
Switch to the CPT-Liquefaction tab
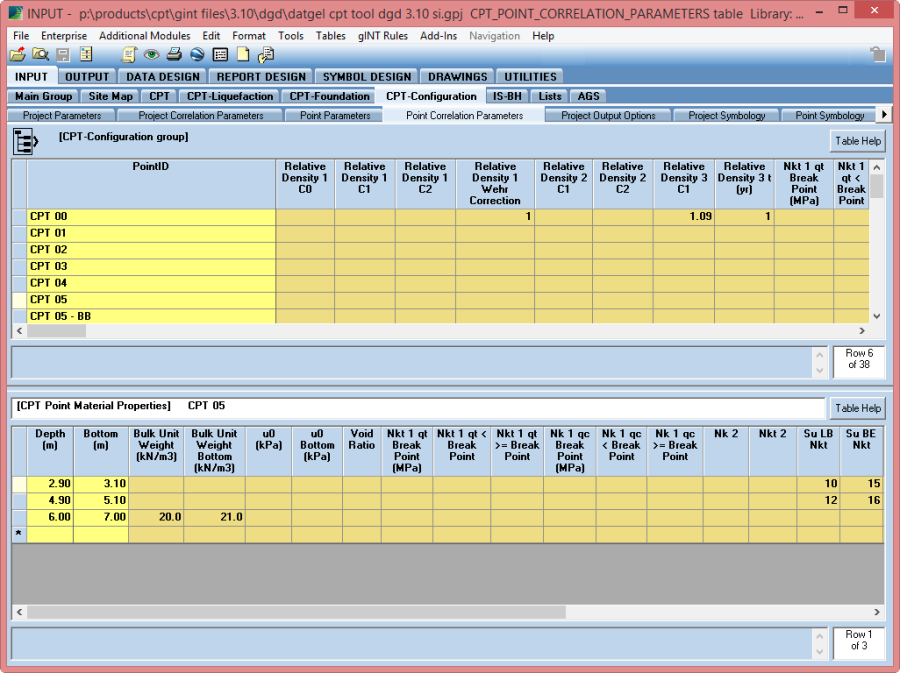(x=229, y=96)
